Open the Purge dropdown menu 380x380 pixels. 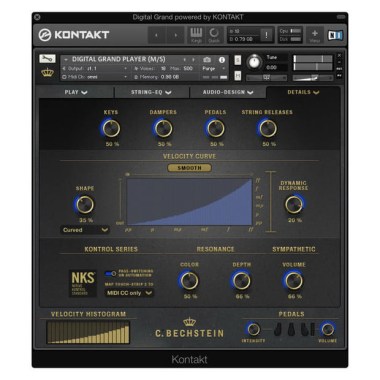pyautogui.click(x=214, y=68)
